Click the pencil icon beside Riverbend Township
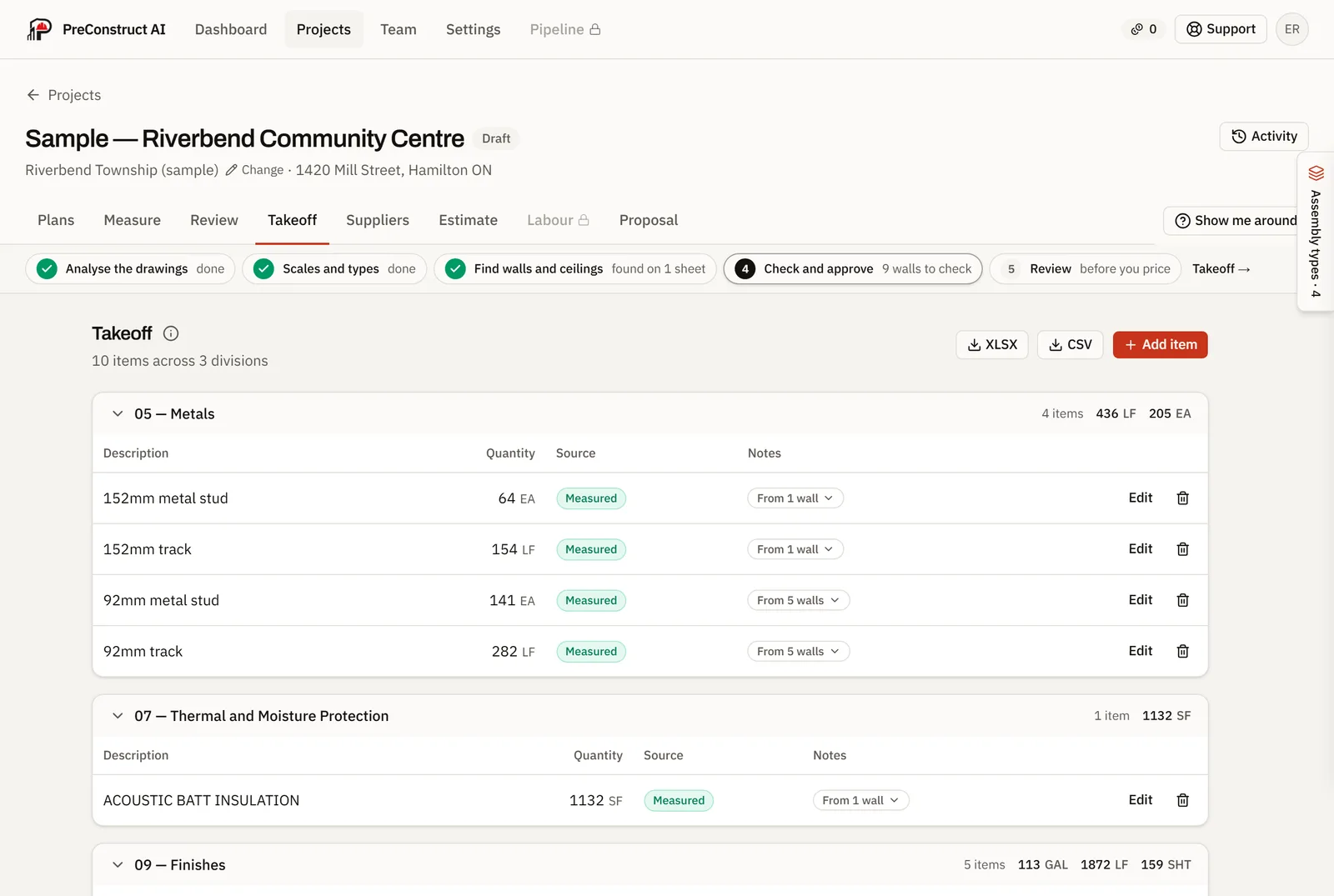The height and width of the screenshot is (896, 1334). pyautogui.click(x=232, y=170)
